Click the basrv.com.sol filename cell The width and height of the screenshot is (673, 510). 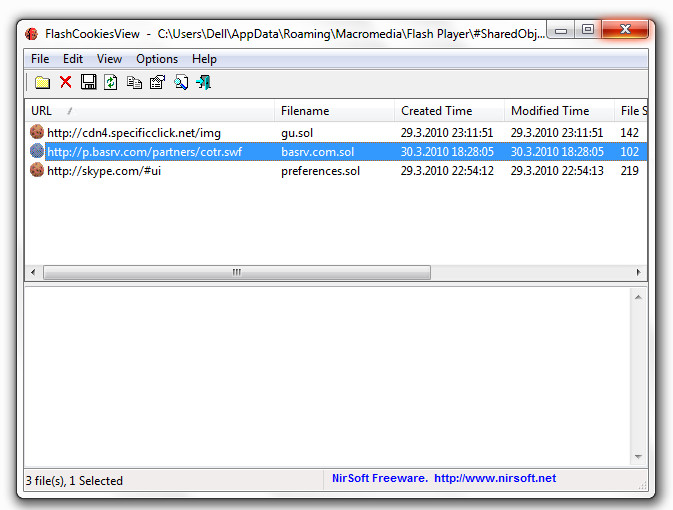318,152
